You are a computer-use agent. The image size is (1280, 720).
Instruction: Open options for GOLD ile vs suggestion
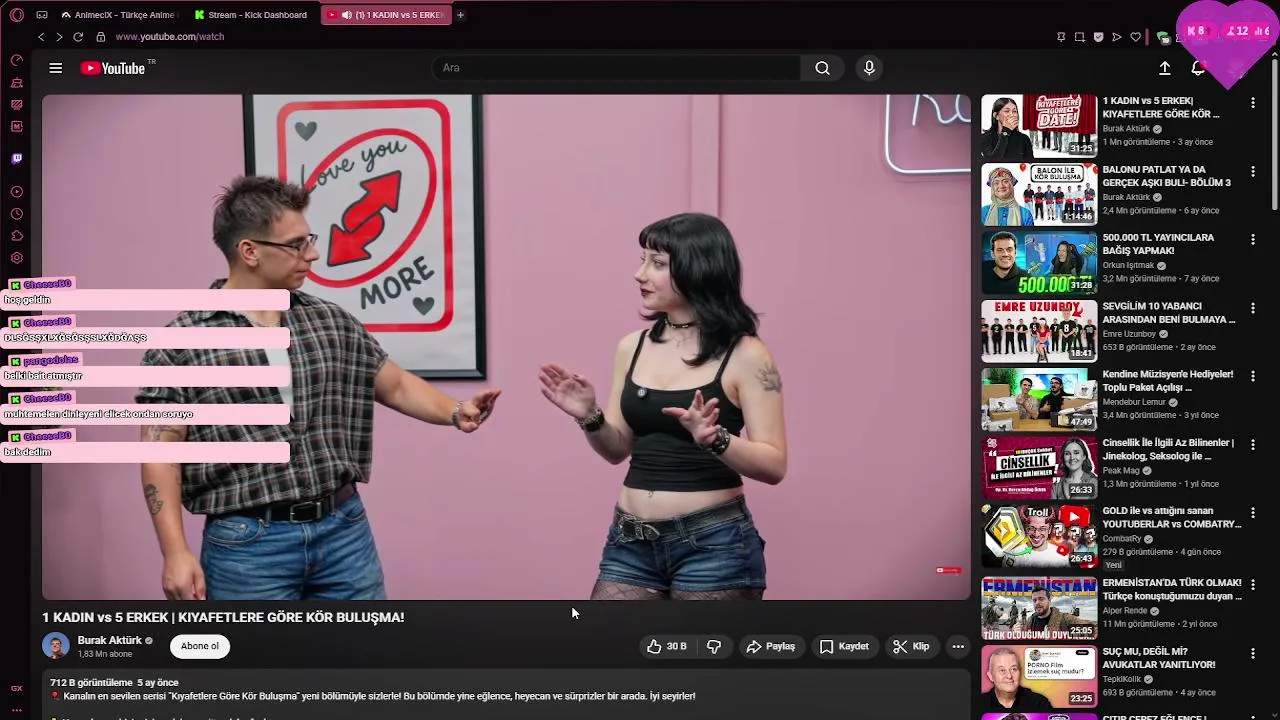click(1253, 513)
